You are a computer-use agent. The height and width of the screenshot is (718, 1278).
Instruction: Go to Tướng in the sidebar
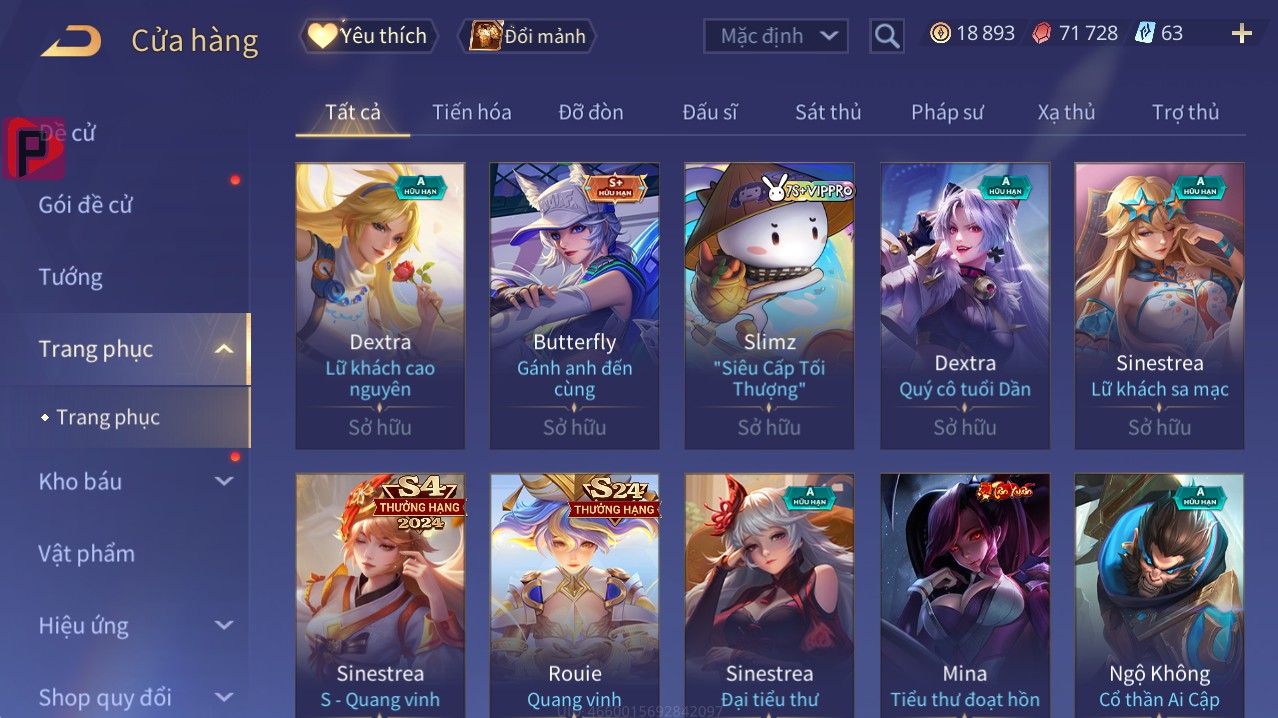(70, 277)
